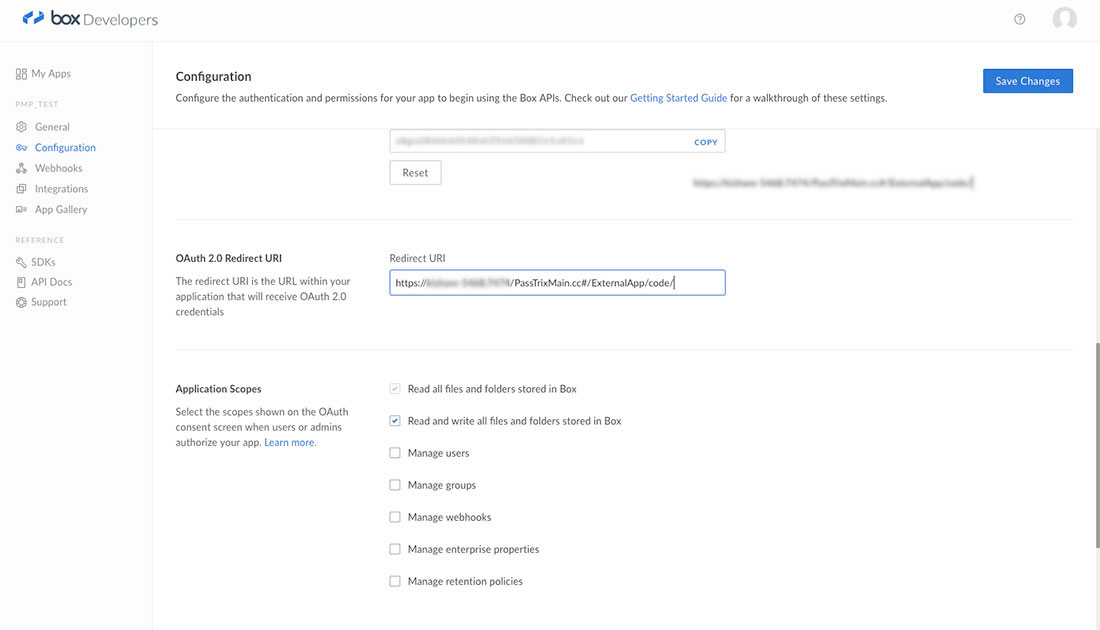Enable the Manage users checkbox

click(x=395, y=453)
